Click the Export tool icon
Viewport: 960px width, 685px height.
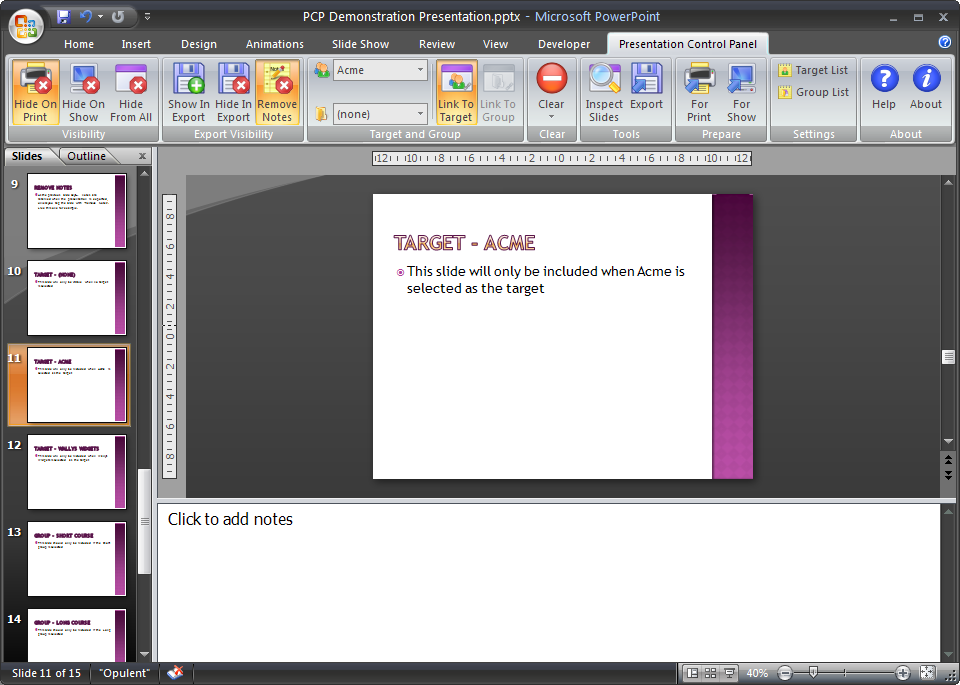[647, 86]
